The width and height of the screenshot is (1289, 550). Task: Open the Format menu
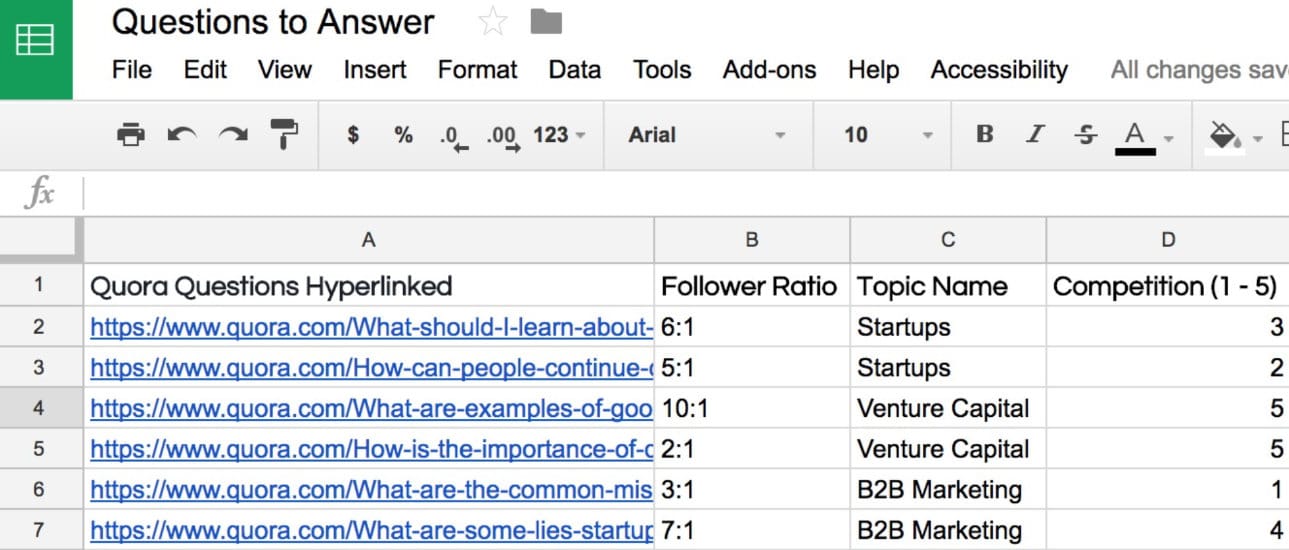[477, 70]
